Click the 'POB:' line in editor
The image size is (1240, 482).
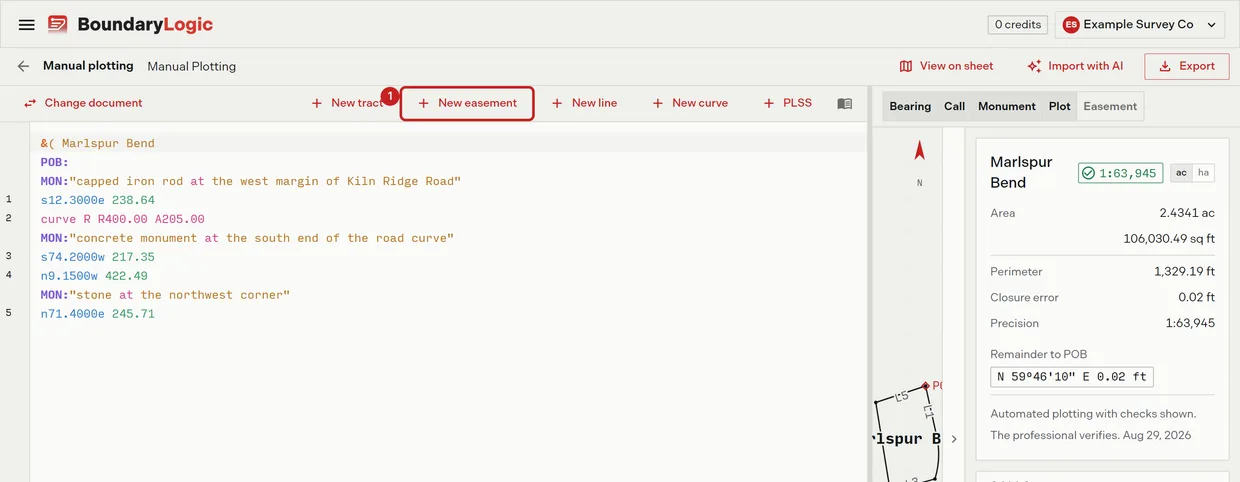pos(55,162)
